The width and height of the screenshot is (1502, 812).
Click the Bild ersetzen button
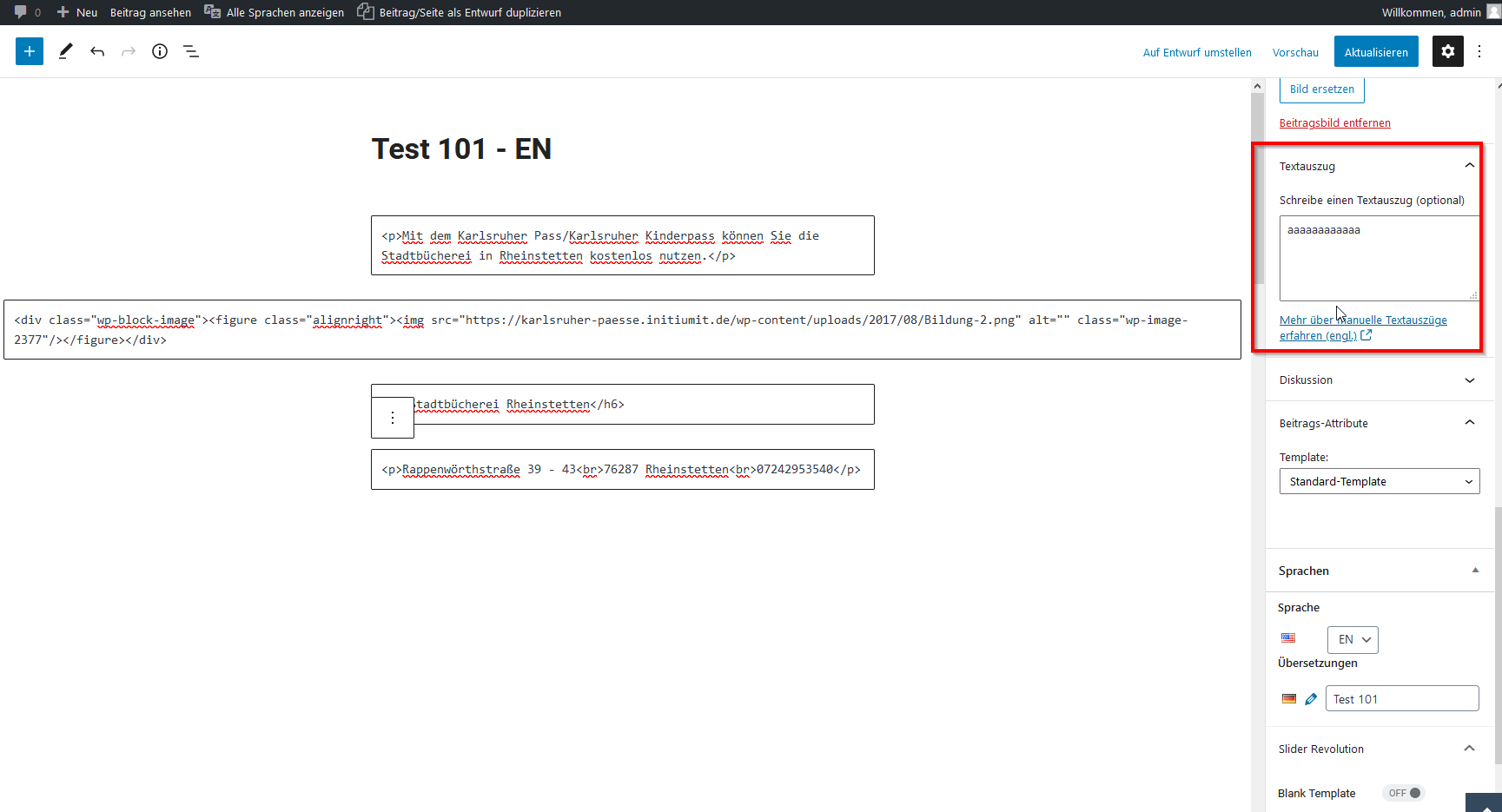coord(1322,89)
